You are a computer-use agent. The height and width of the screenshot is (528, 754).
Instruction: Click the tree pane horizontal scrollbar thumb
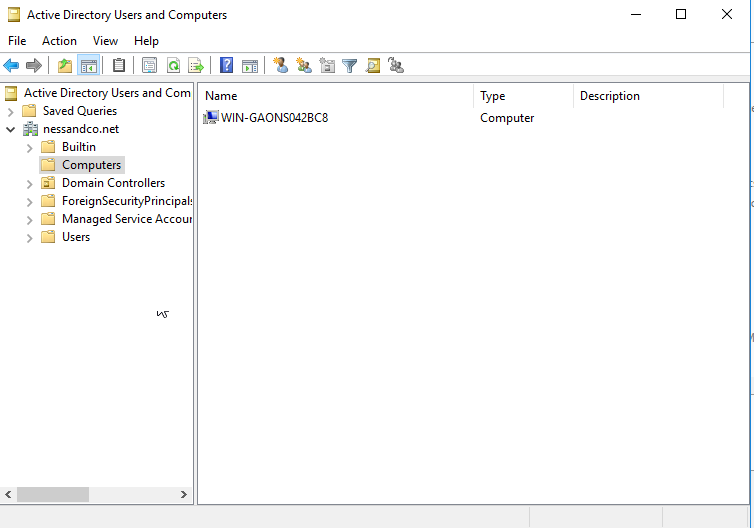click(53, 494)
